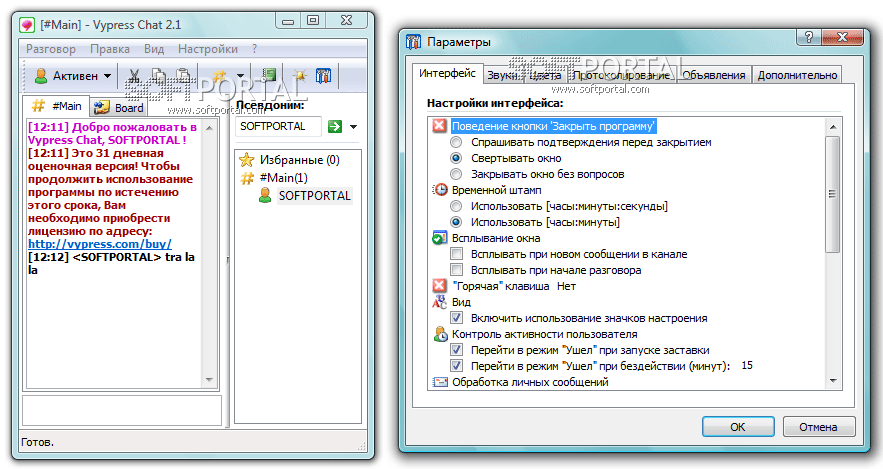883x469 pixels.
Task: Toggle Включить использование значков настроения
Action: point(457,318)
